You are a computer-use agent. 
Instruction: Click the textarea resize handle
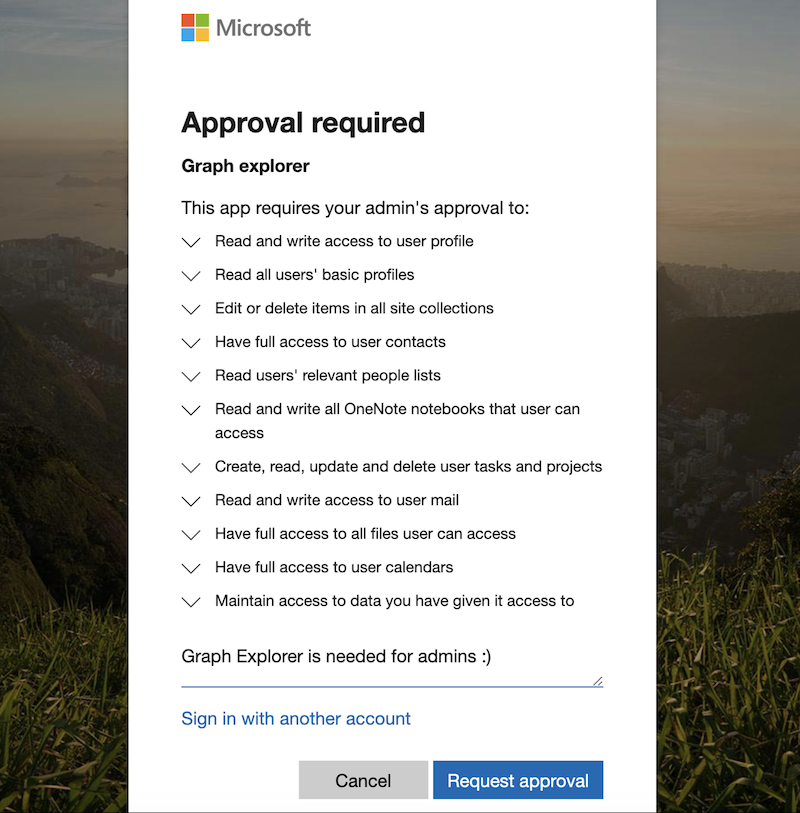[x=598, y=681]
